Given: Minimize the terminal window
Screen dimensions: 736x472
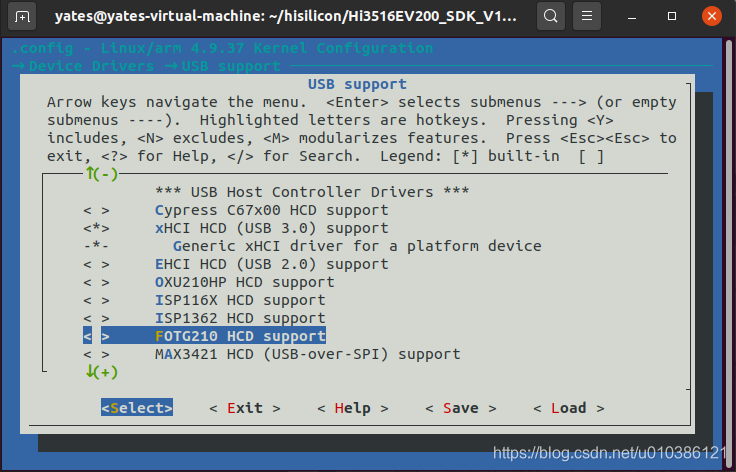Looking at the screenshot, I should [632, 16].
